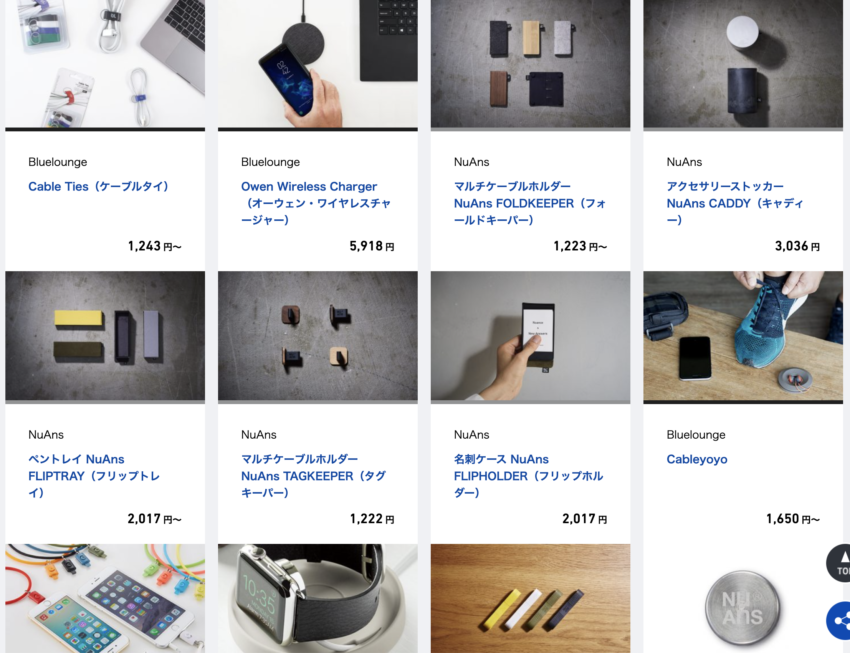Click the back-to-top arrow icon

click(x=839, y=563)
